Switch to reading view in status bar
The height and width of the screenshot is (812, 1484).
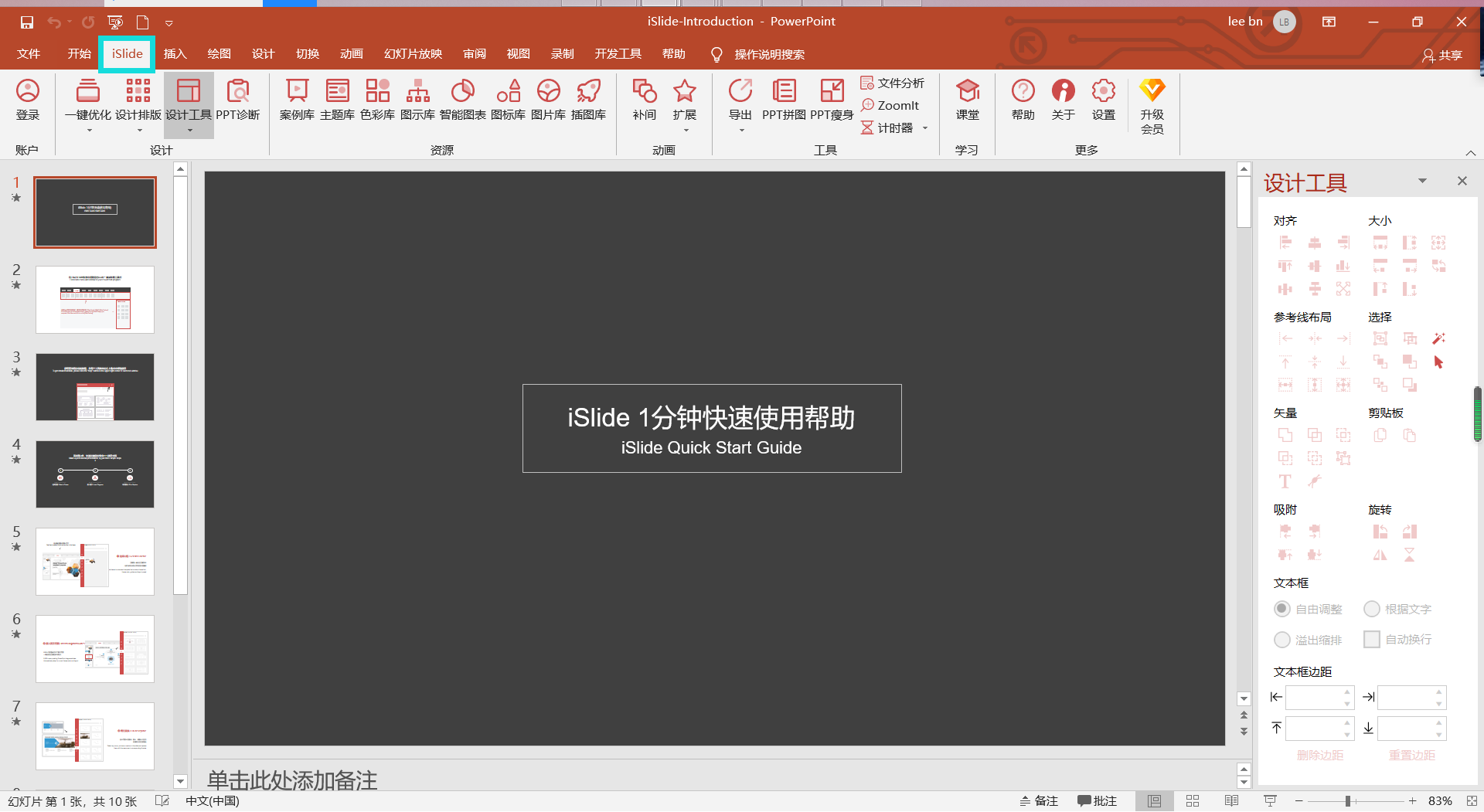tap(1232, 801)
